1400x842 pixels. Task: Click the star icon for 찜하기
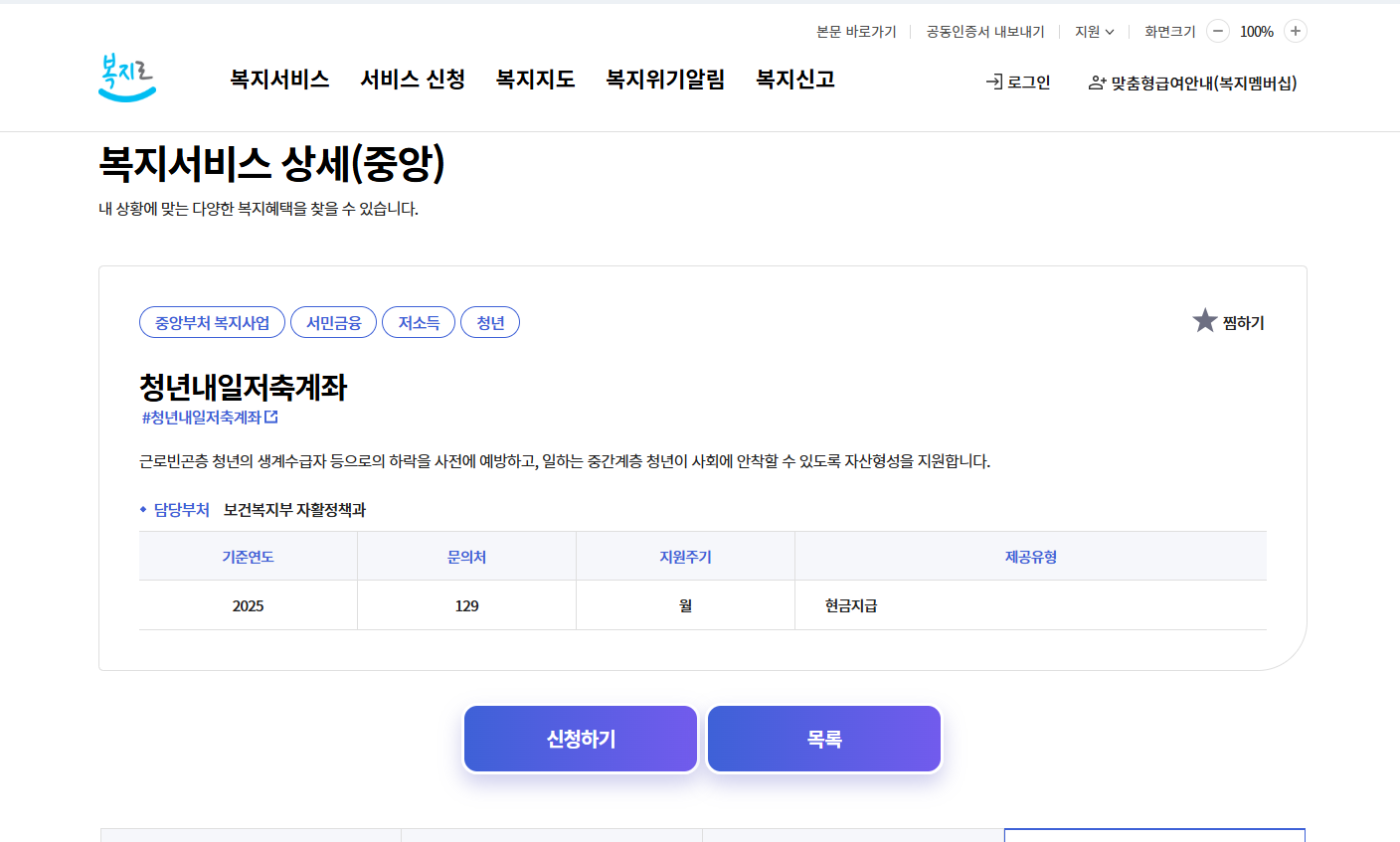pyautogui.click(x=1205, y=320)
